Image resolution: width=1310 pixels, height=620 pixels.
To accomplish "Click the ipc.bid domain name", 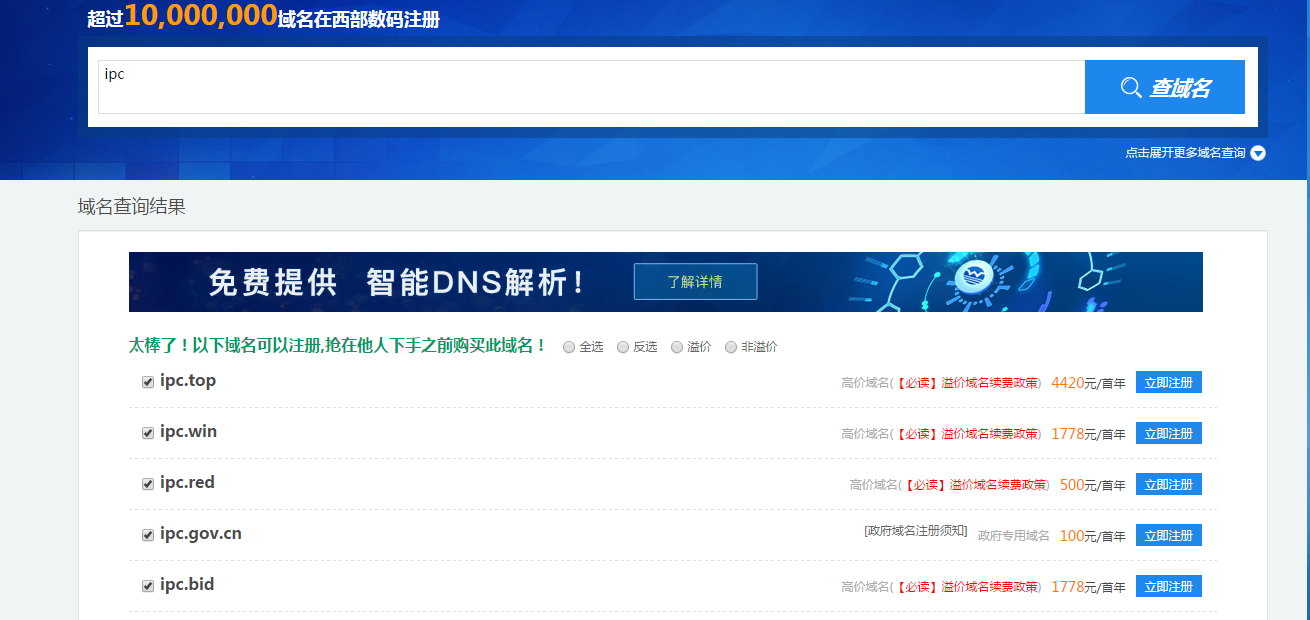I will tap(187, 585).
